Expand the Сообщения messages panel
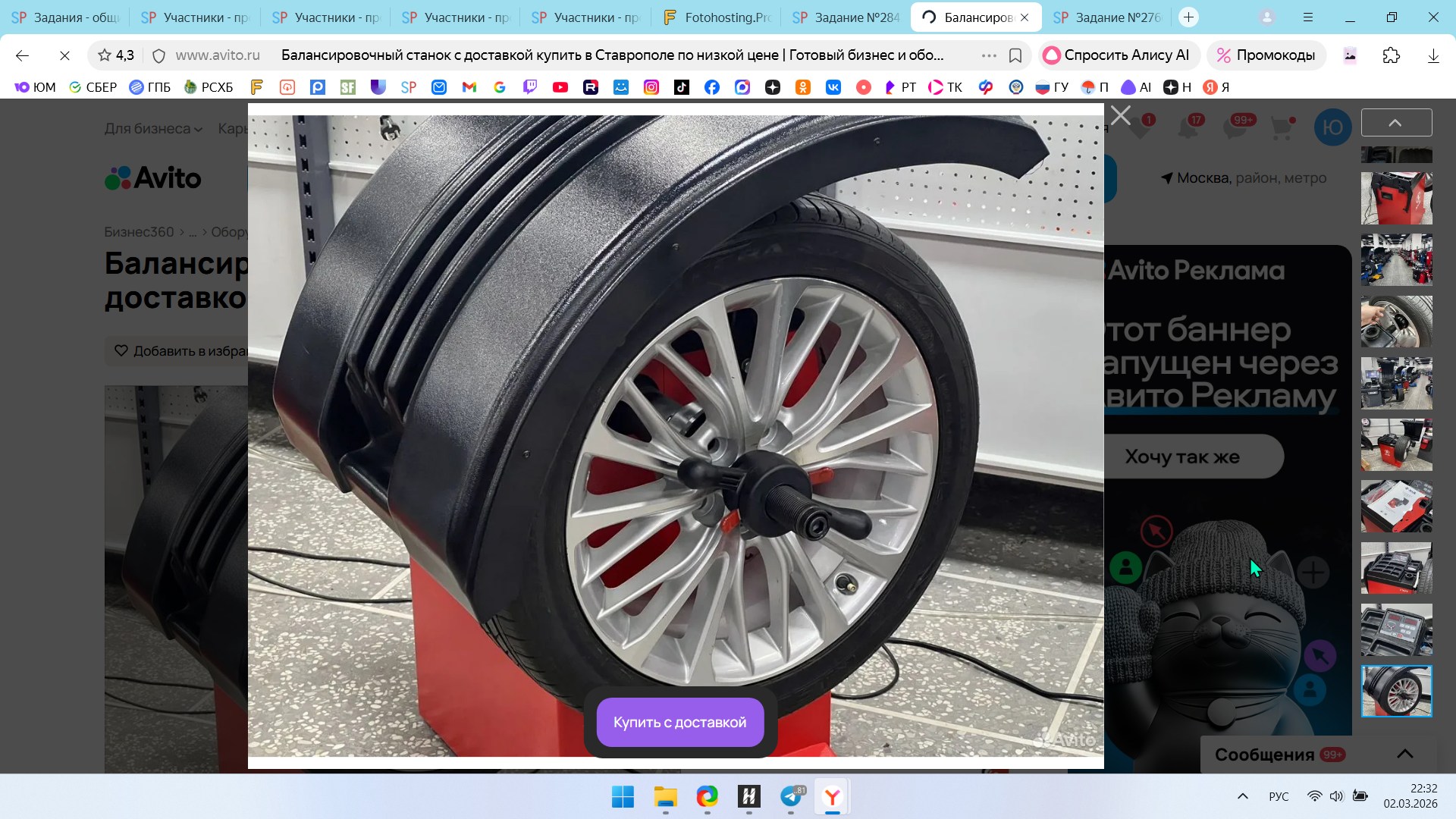The width and height of the screenshot is (1456, 819). point(1404,754)
